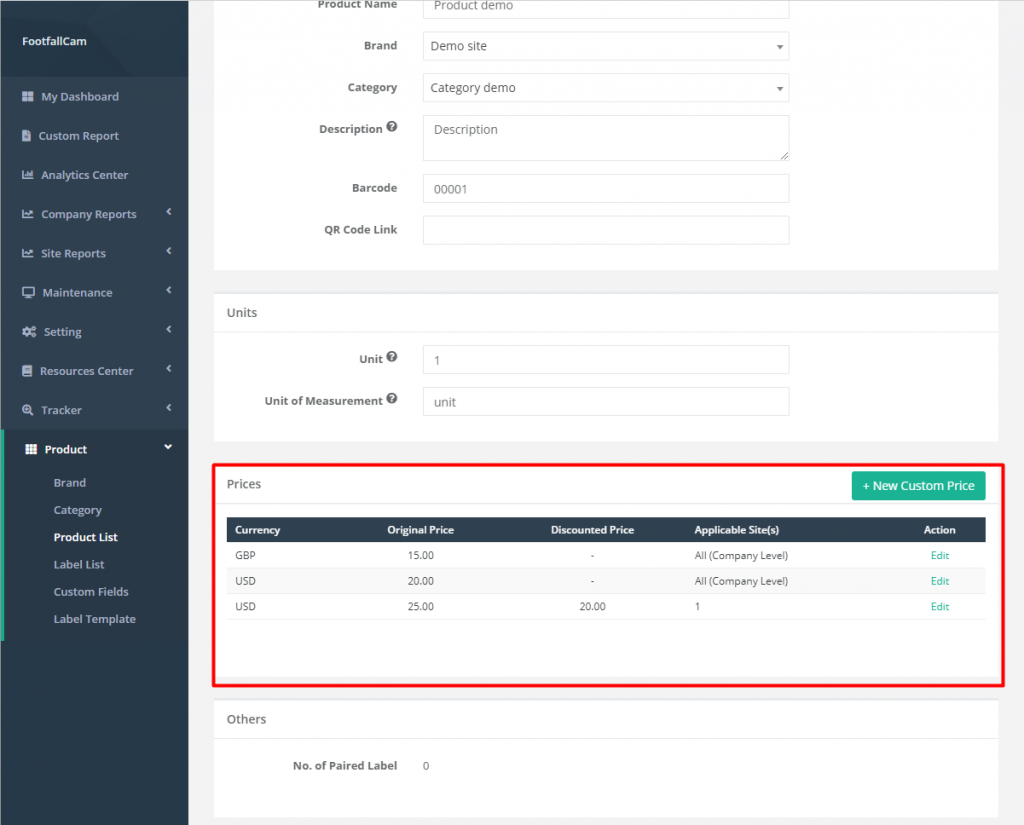
Task: Open Label List in sidebar
Action: click(x=79, y=564)
